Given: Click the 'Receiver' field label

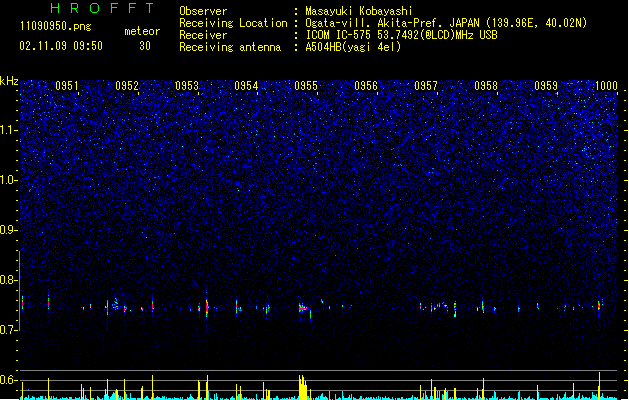Looking at the screenshot, I should tap(203, 35).
